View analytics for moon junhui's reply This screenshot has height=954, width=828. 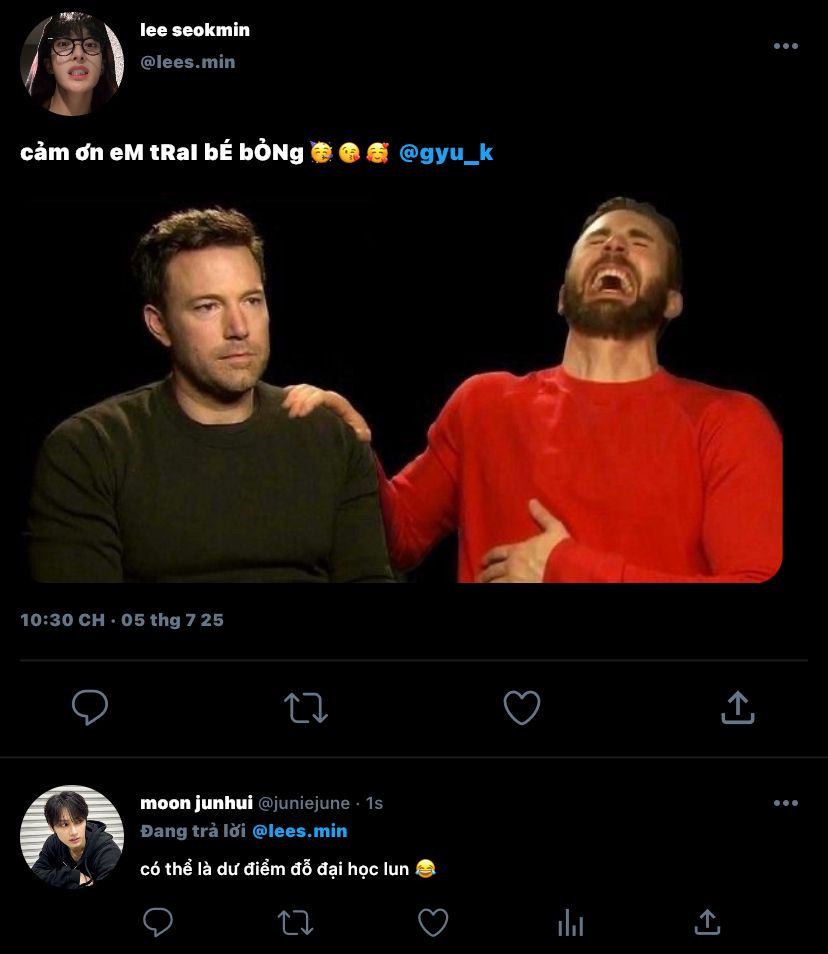[570, 922]
